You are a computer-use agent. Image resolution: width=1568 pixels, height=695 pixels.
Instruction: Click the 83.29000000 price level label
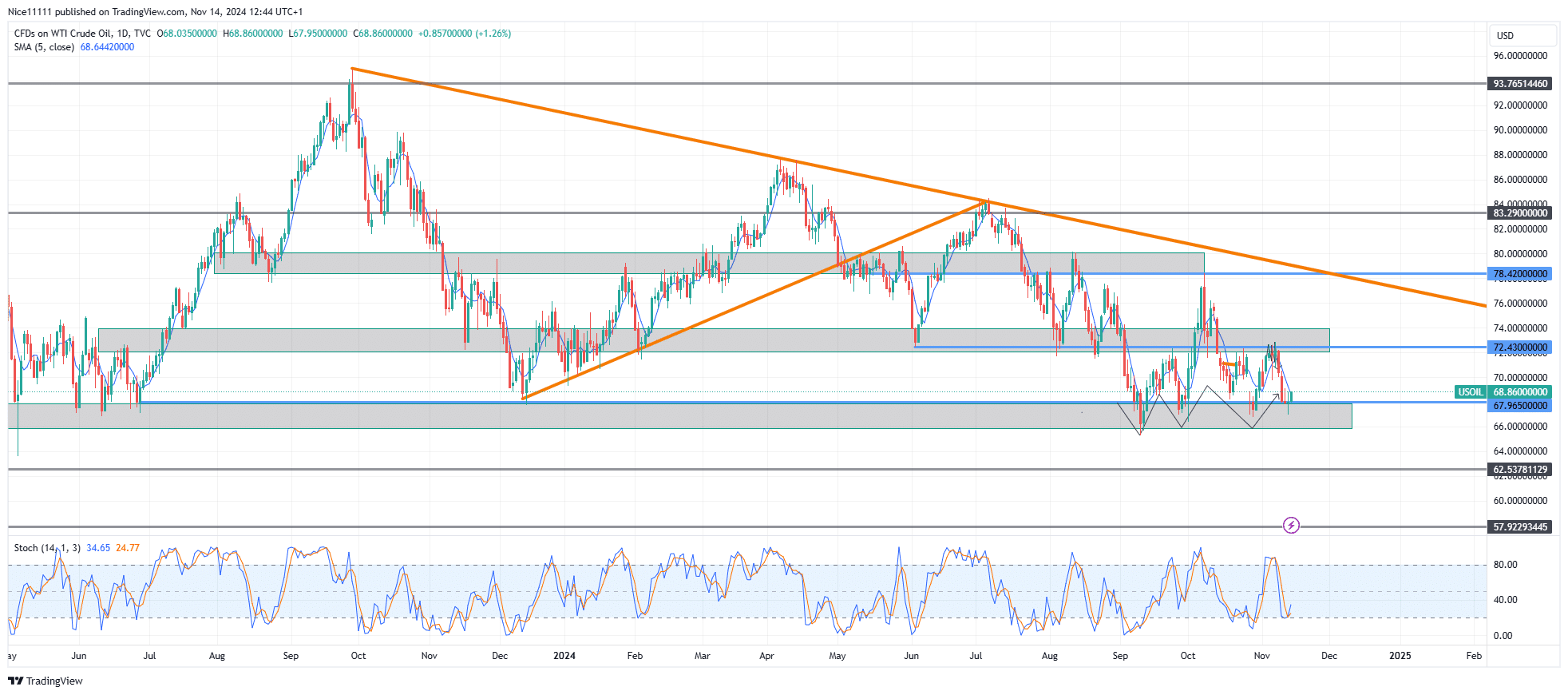coord(1520,212)
